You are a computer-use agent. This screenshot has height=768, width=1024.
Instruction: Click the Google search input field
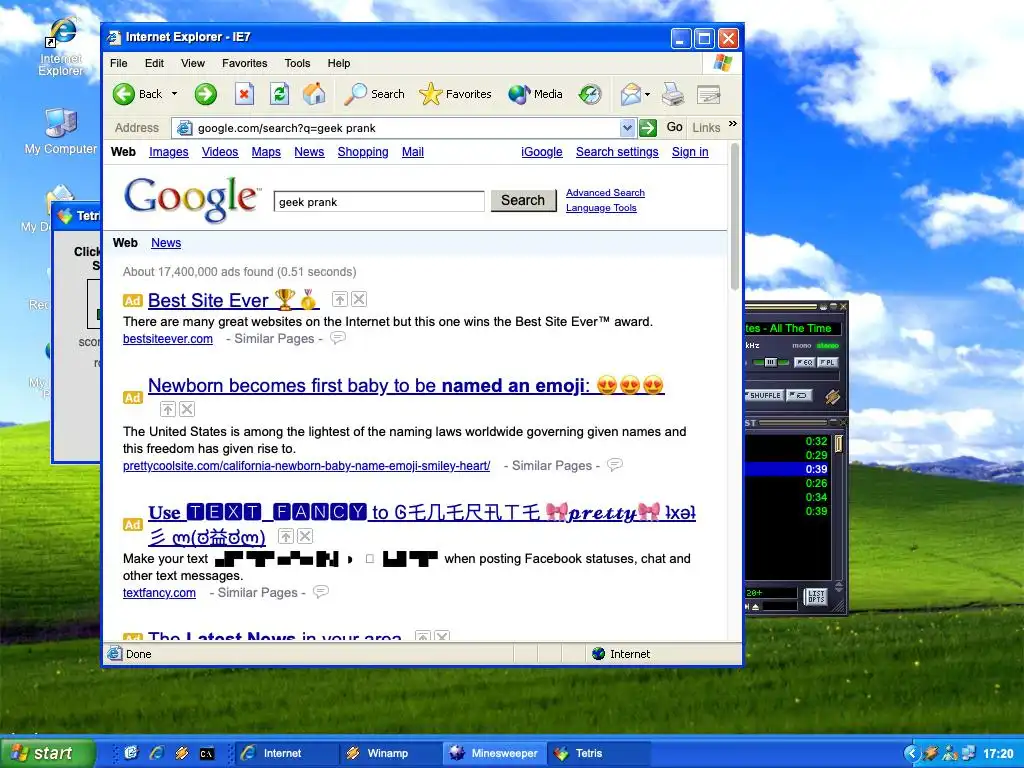(x=379, y=201)
